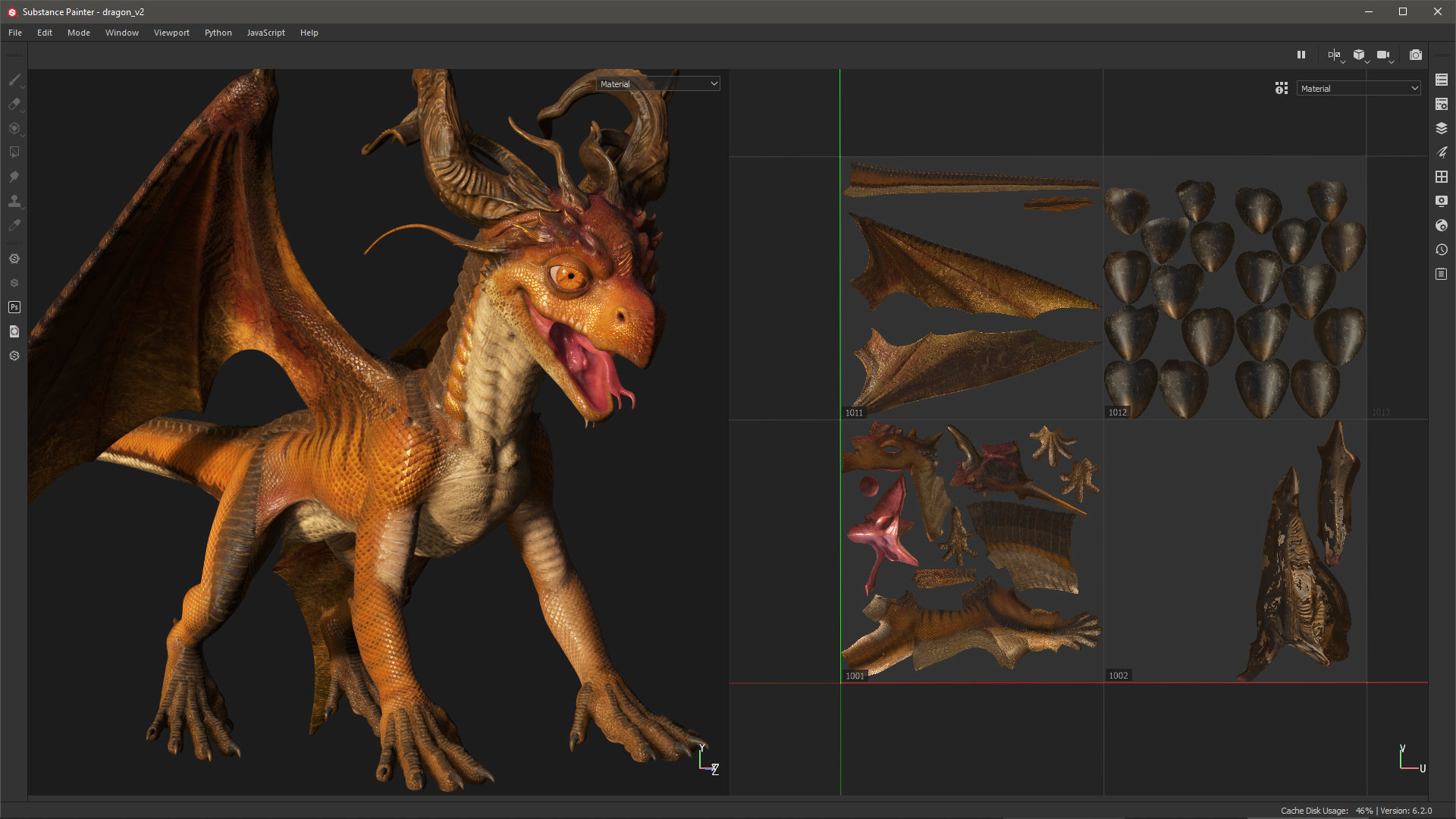Open the Viewport menu
1456x819 pixels.
tap(171, 33)
